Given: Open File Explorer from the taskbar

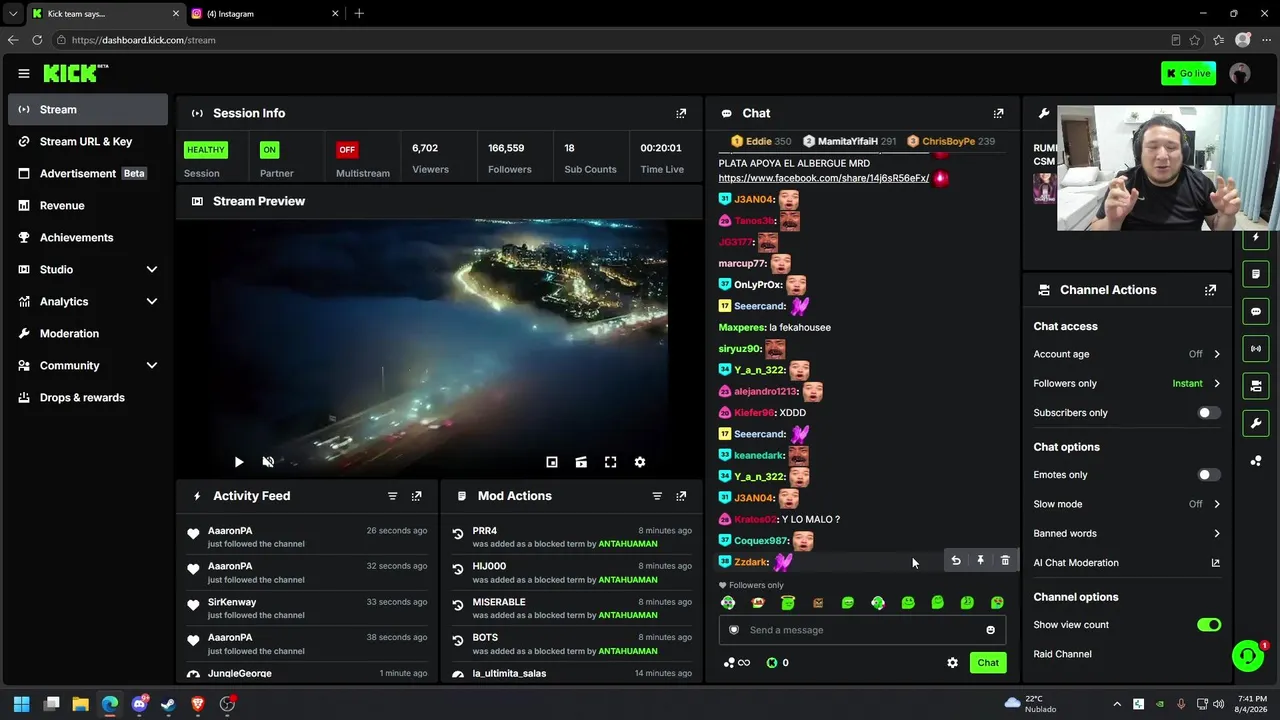Looking at the screenshot, I should click(81, 704).
